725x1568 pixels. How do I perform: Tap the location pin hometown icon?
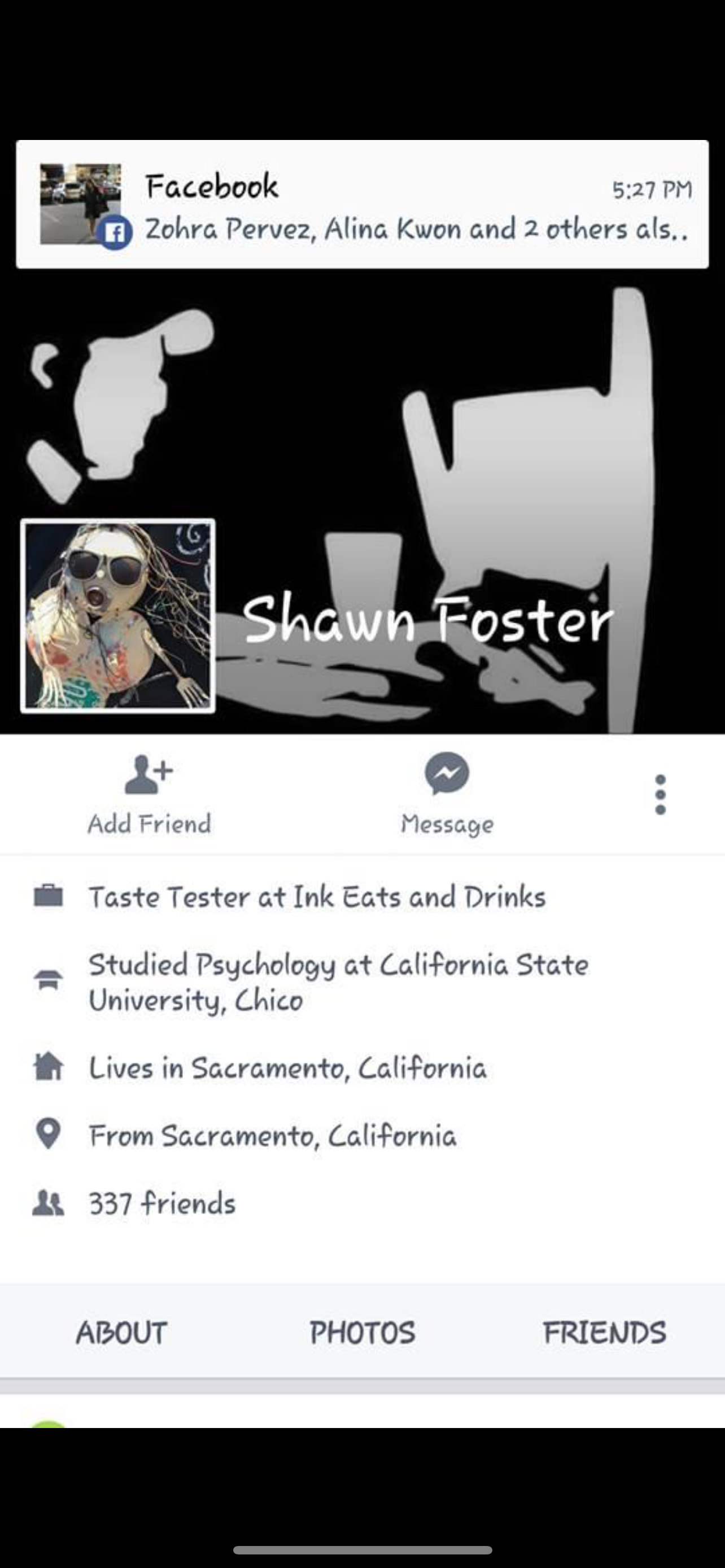(48, 1133)
